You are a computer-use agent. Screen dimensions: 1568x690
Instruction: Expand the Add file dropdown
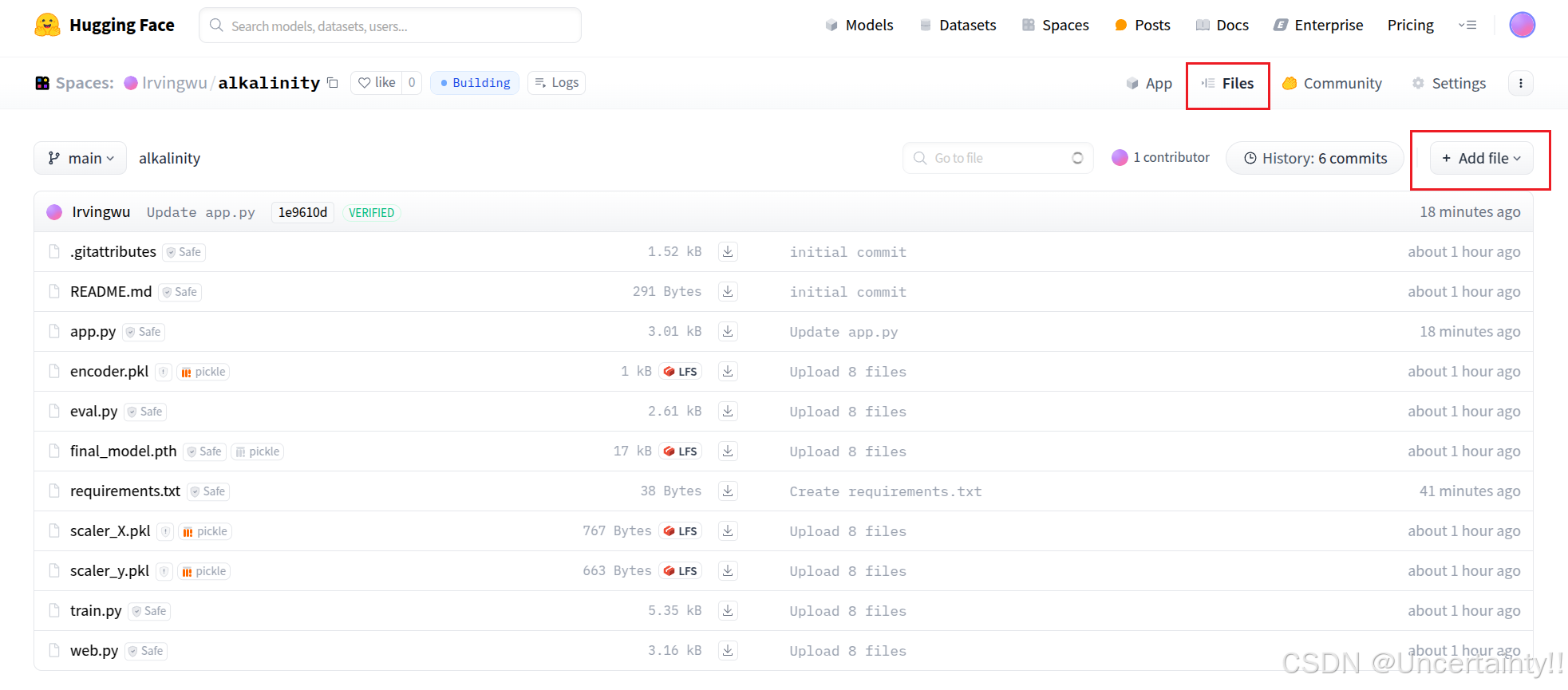pyautogui.click(x=1481, y=158)
